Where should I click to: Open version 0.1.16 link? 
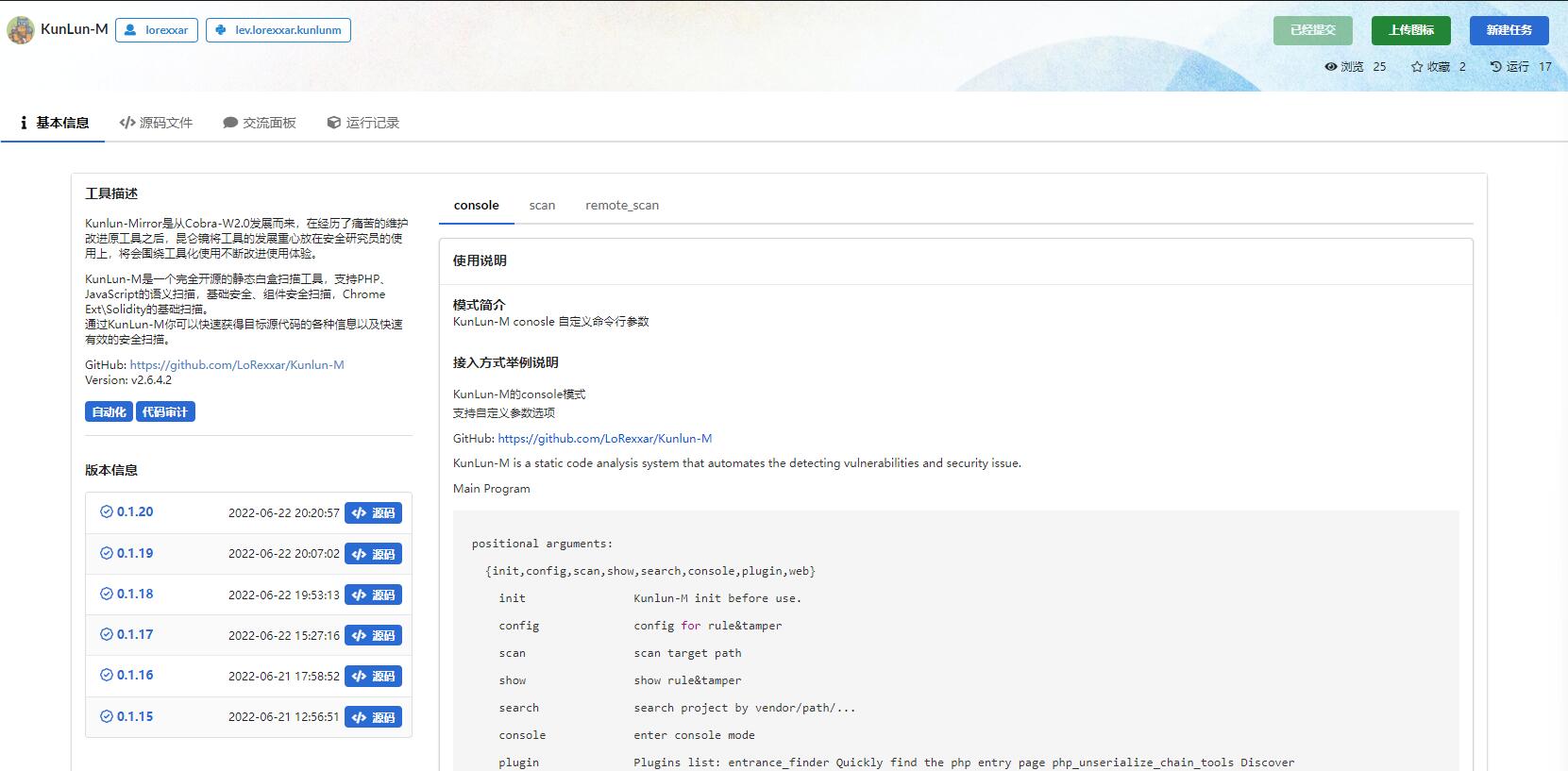pyautogui.click(x=135, y=675)
